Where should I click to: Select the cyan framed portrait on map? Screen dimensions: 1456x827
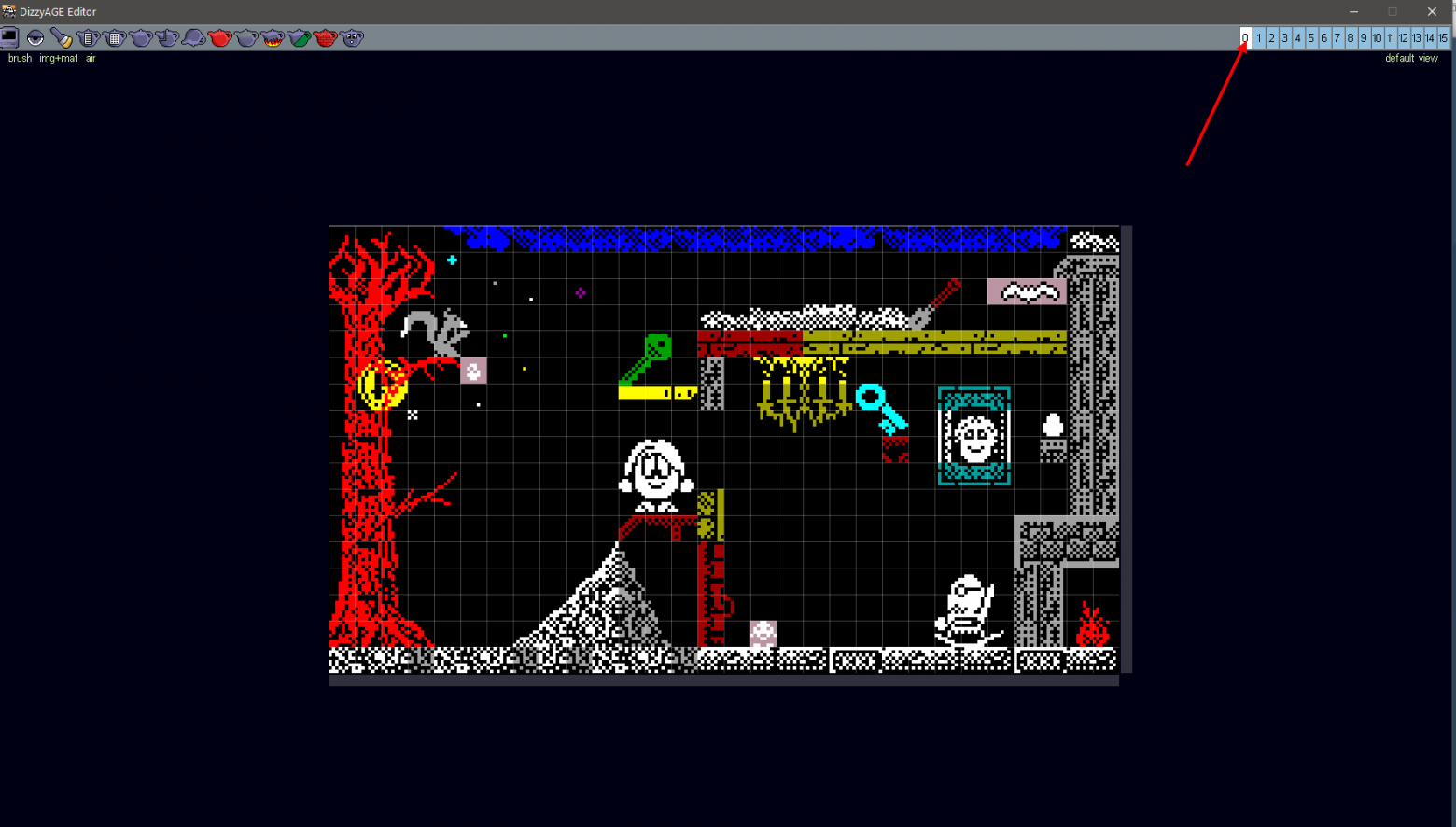pyautogui.click(x=974, y=437)
